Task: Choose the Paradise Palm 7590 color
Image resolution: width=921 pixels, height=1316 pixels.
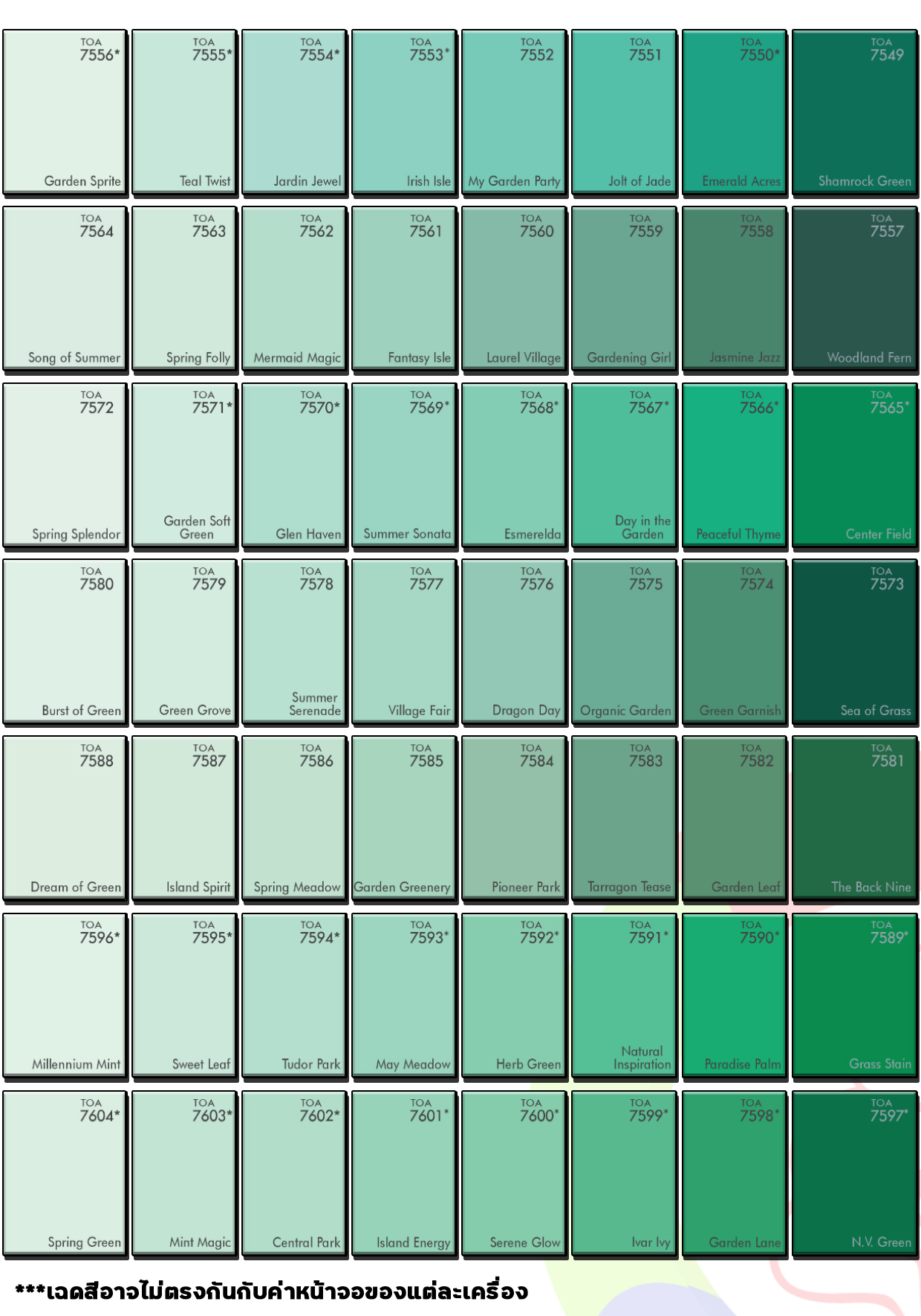Action: (735, 995)
